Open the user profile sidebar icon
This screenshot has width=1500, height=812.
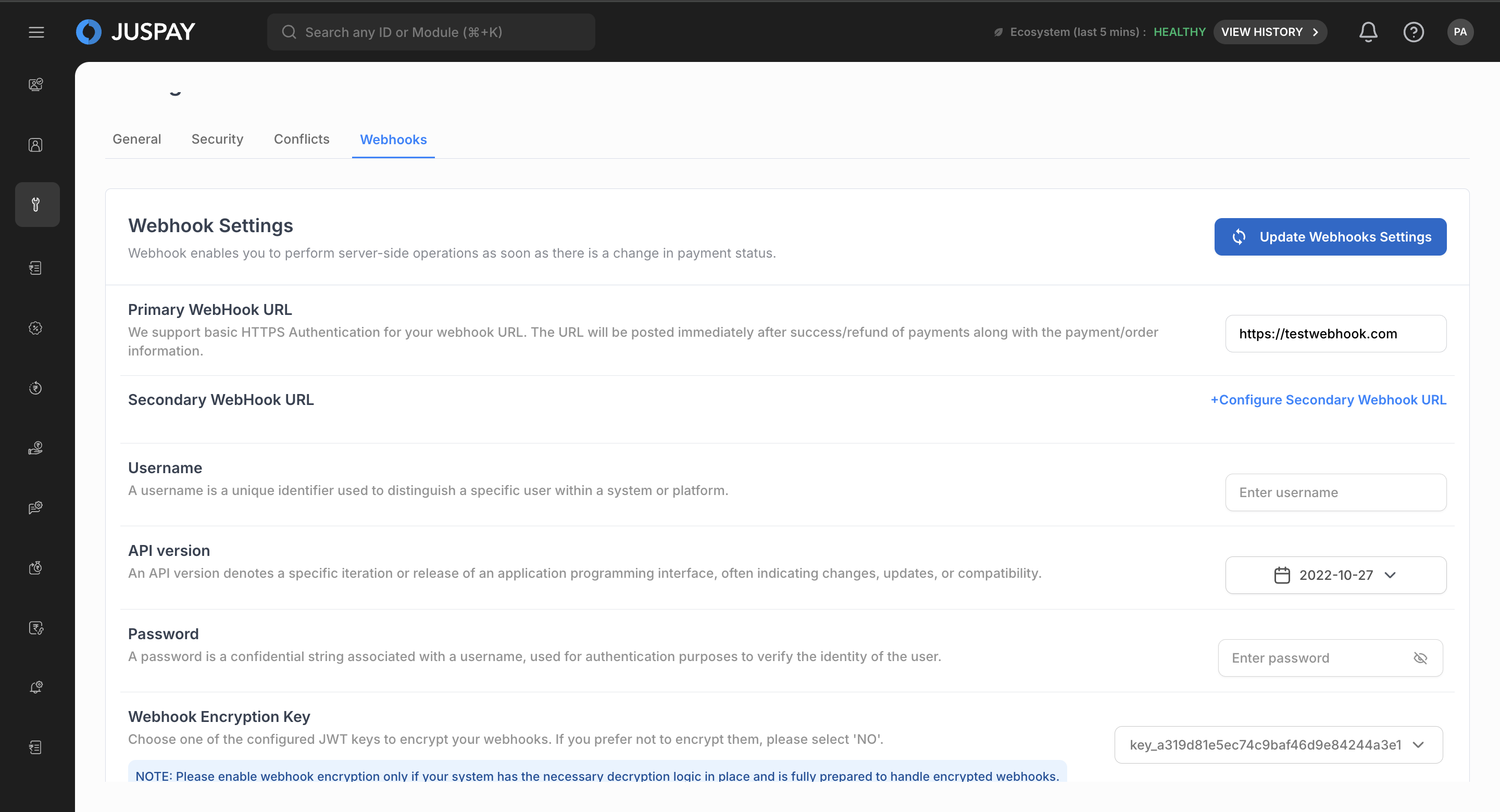coord(36,145)
